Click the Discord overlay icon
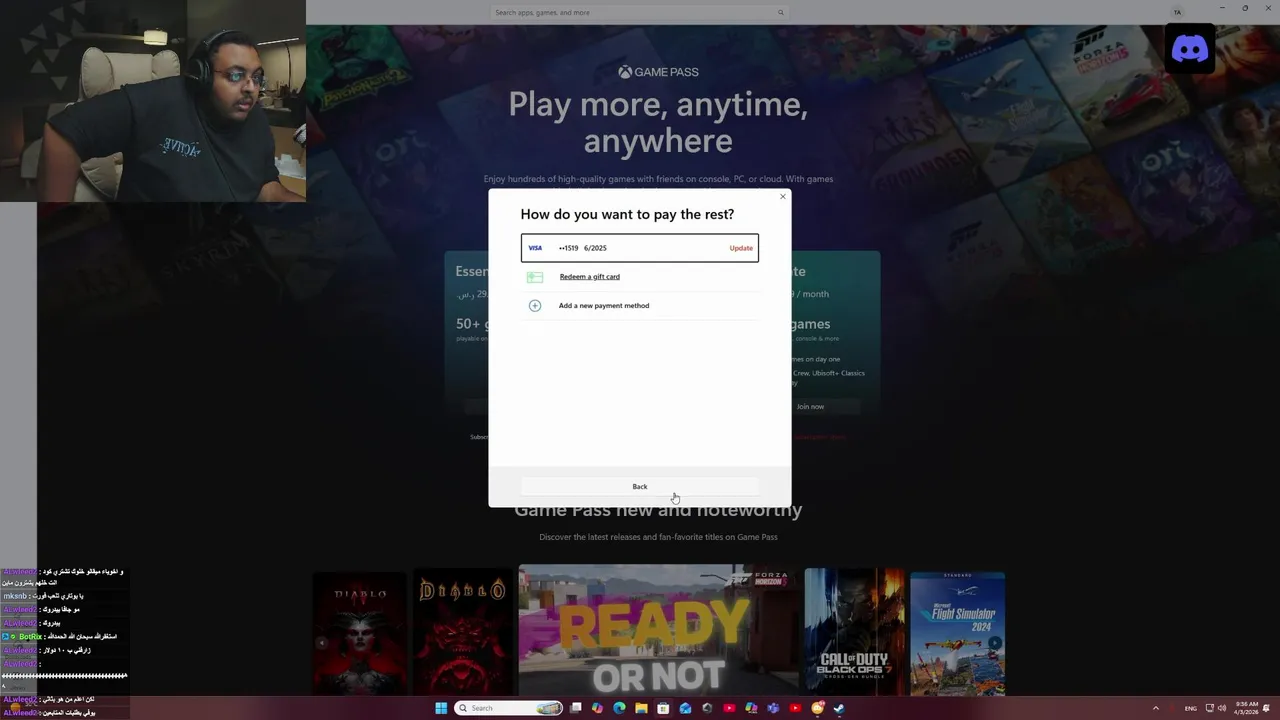This screenshot has height=720, width=1280. (1190, 49)
